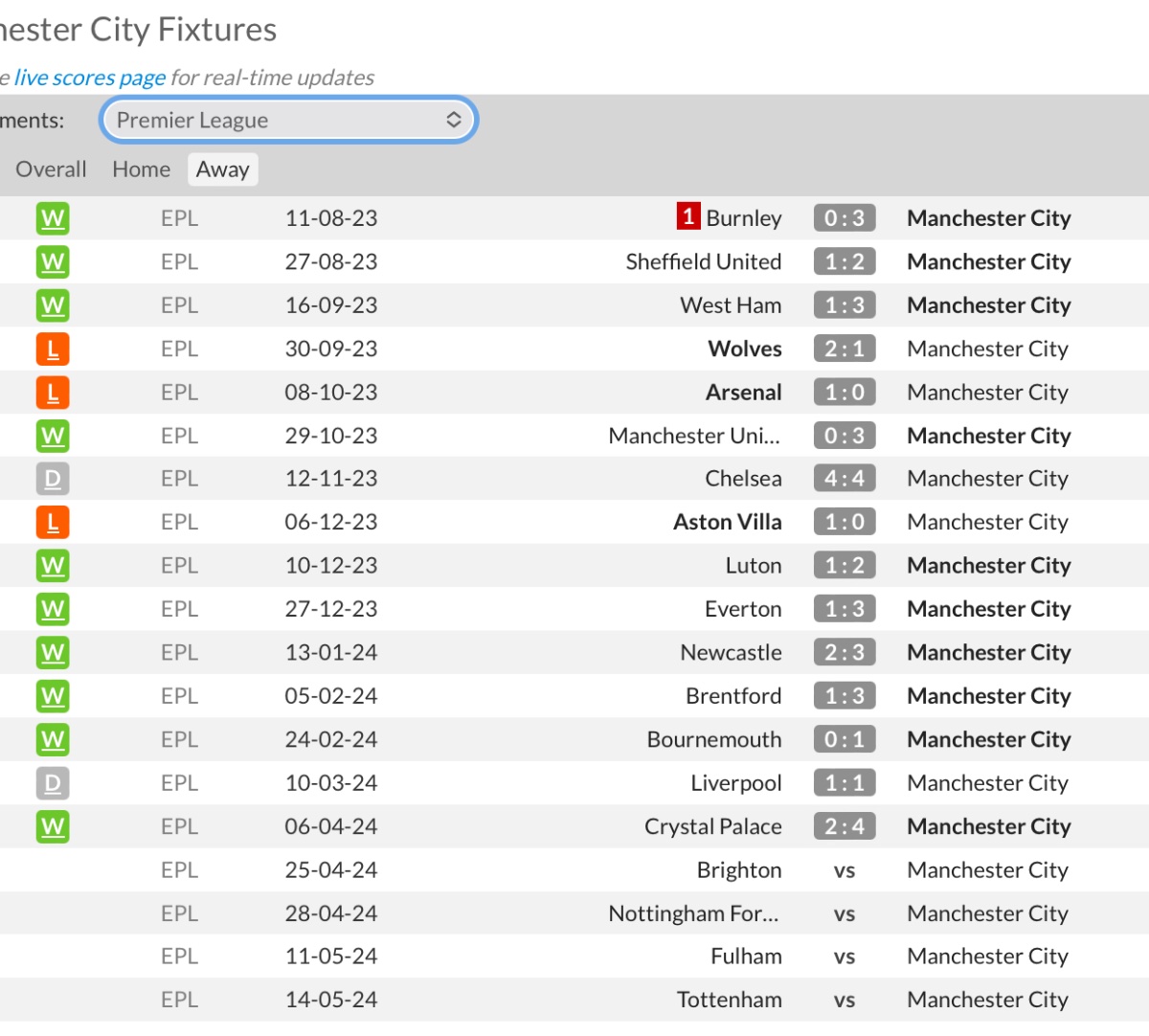Click the W icon for Everton match
Image resolution: width=1149 pixels, height=1036 pixels.
[53, 609]
